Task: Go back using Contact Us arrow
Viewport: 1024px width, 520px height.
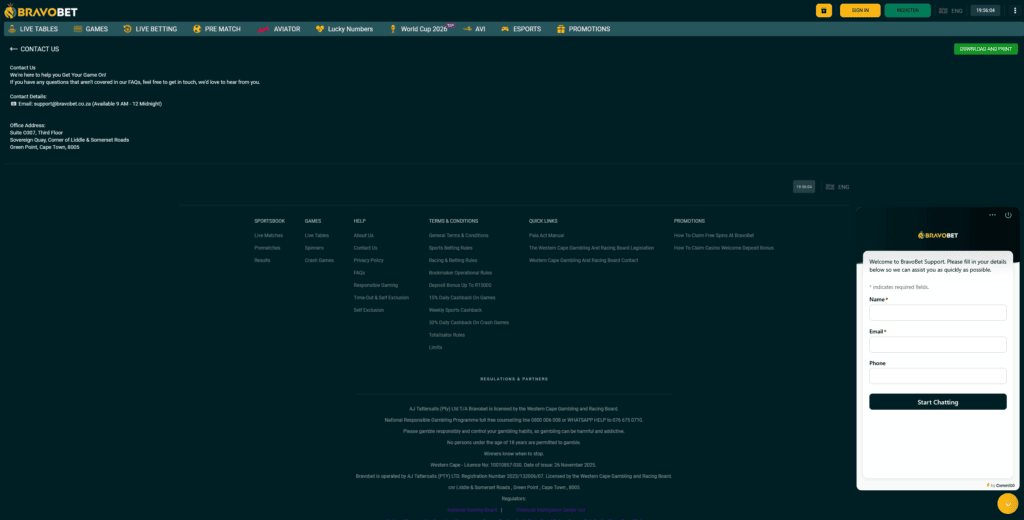Action: coord(14,49)
